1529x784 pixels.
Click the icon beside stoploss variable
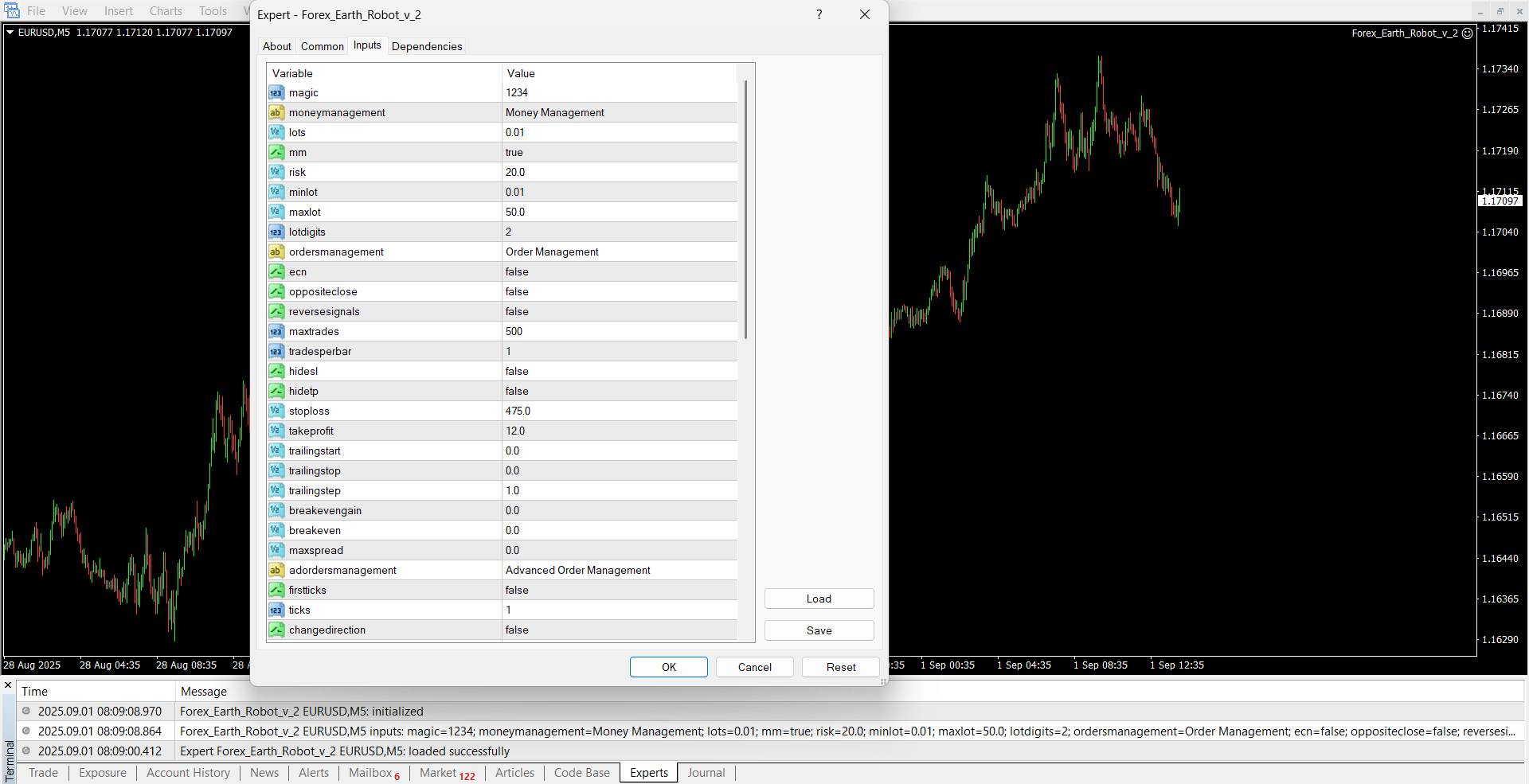click(276, 412)
